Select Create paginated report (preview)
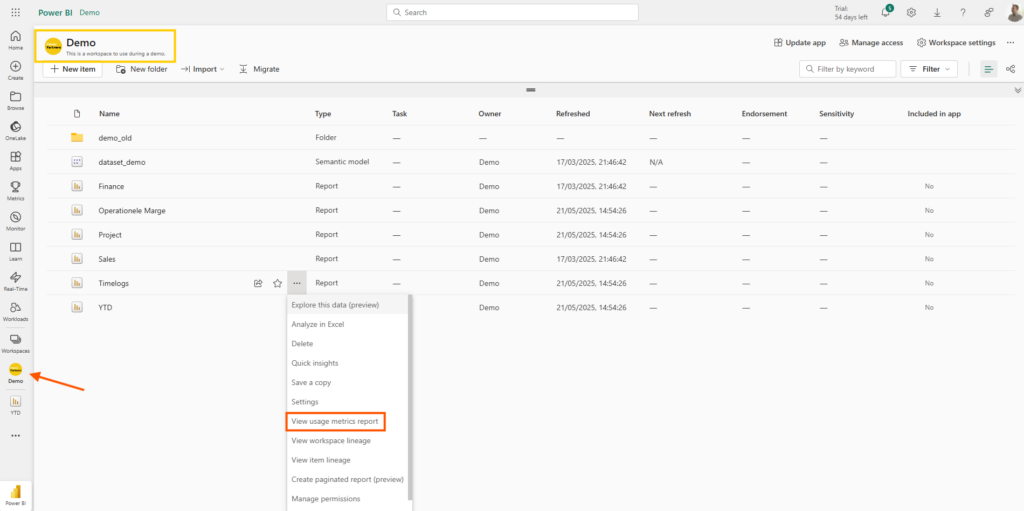This screenshot has width=1024, height=511. coord(347,480)
